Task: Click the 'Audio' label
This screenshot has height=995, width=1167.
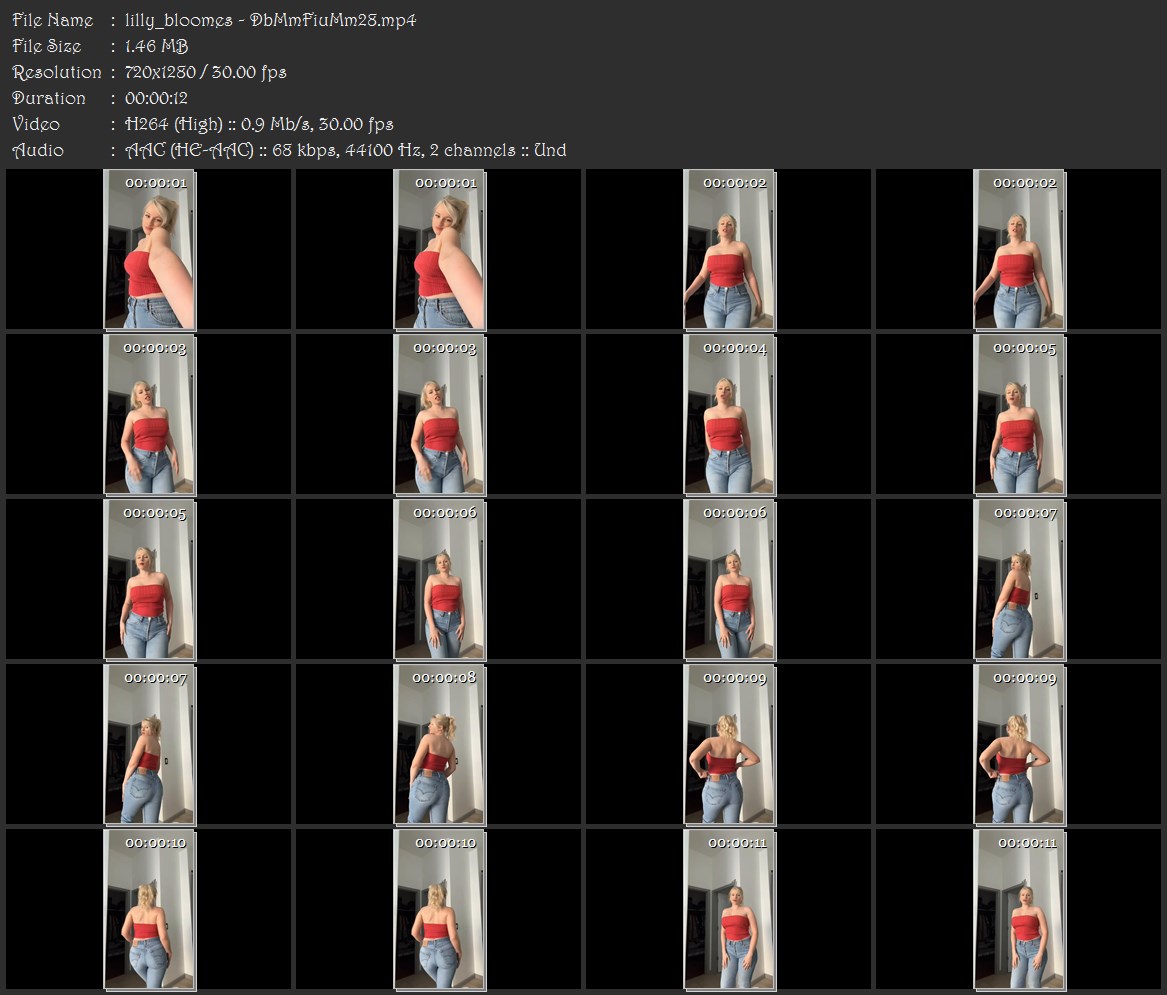Action: coord(38,150)
